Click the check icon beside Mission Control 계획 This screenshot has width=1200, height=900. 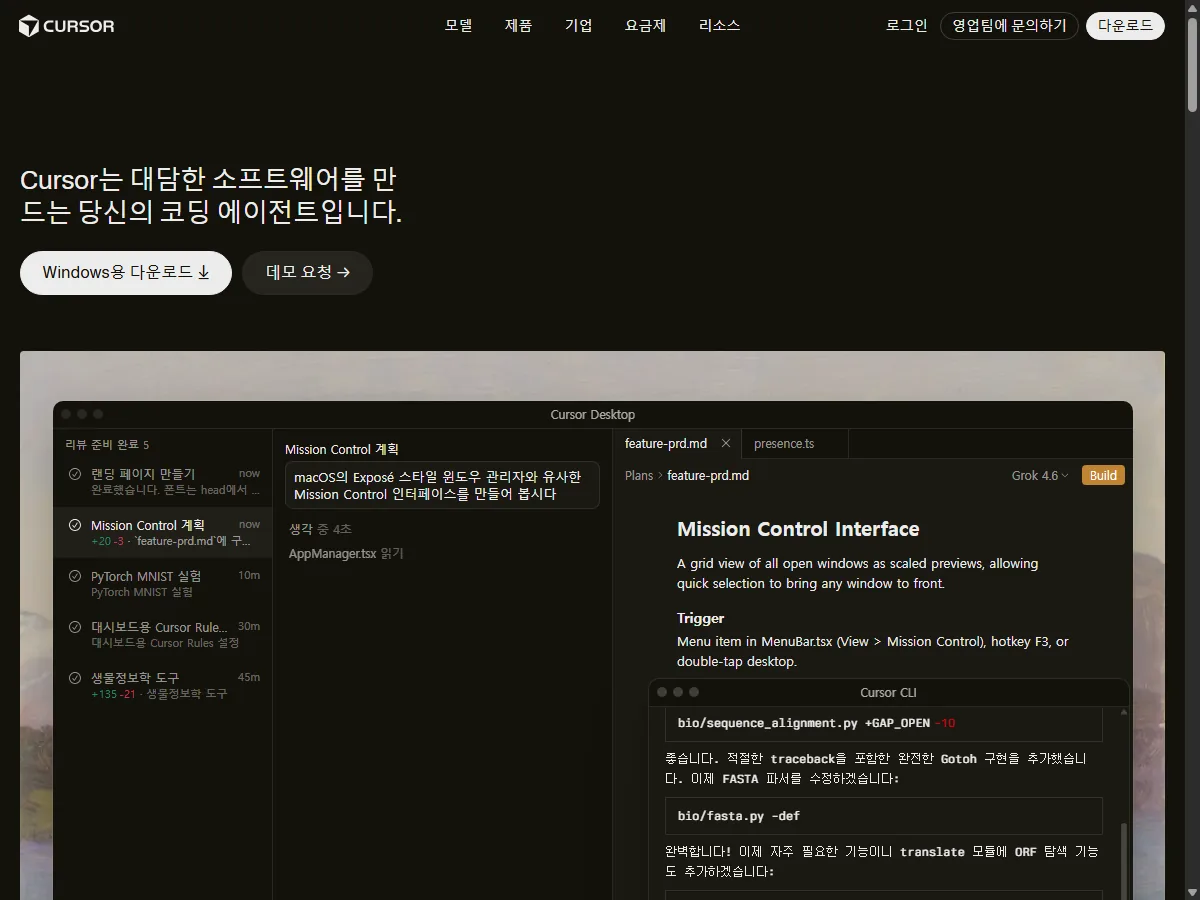click(75, 525)
